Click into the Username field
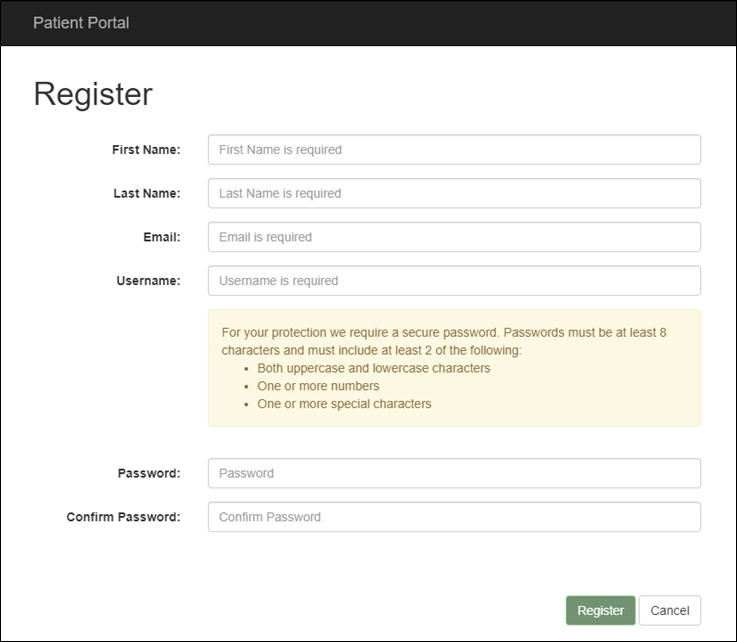737x642 pixels. [454, 281]
